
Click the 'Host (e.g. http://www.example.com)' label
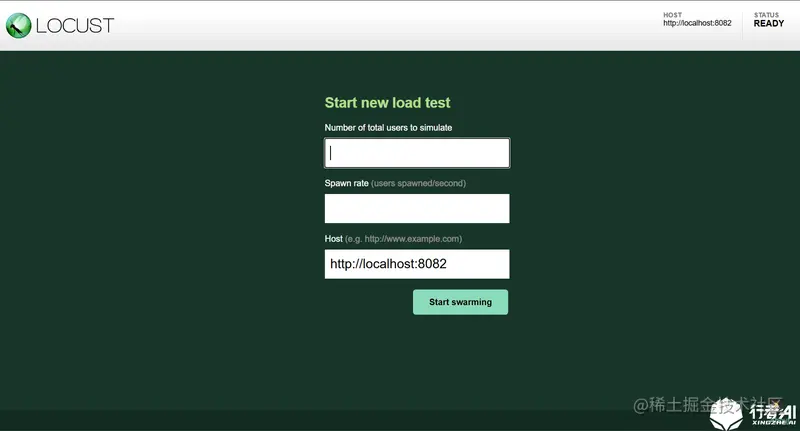coord(393,239)
